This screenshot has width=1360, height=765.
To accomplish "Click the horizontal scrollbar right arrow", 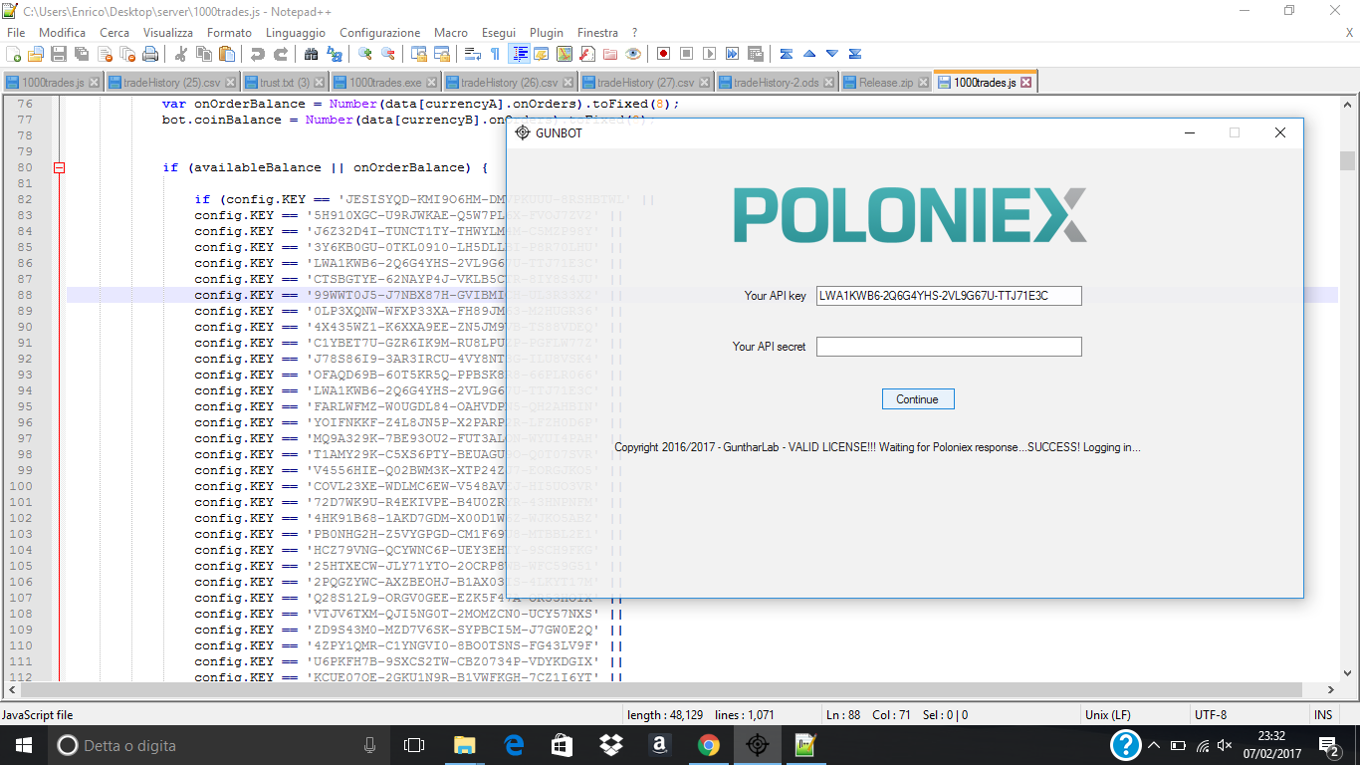I will pos(1331,689).
